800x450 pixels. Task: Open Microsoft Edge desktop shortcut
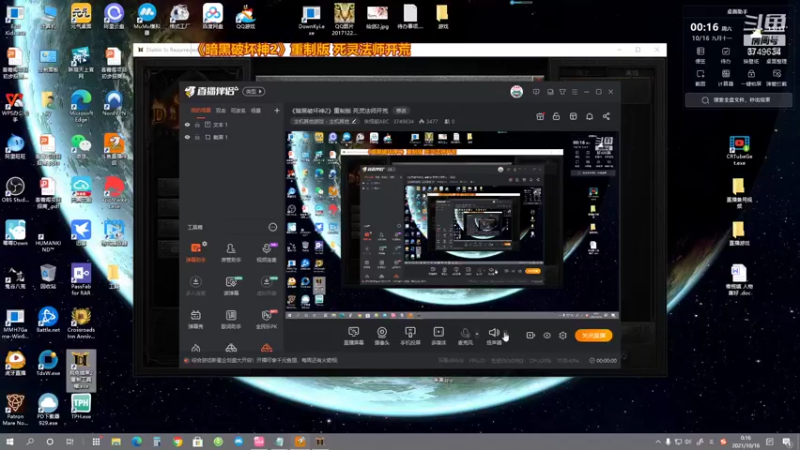point(81,106)
